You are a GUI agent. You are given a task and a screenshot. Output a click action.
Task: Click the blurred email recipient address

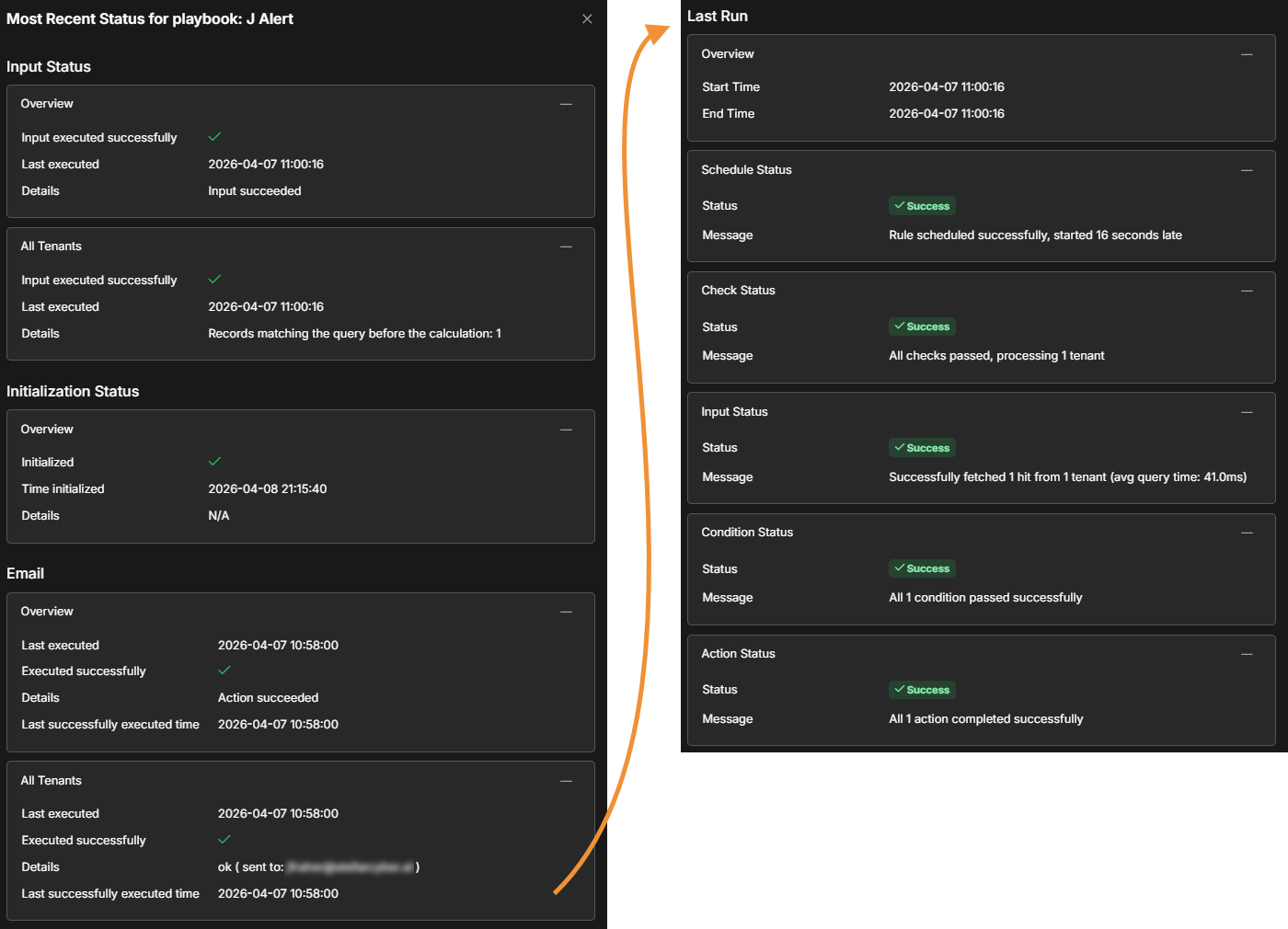[350, 867]
